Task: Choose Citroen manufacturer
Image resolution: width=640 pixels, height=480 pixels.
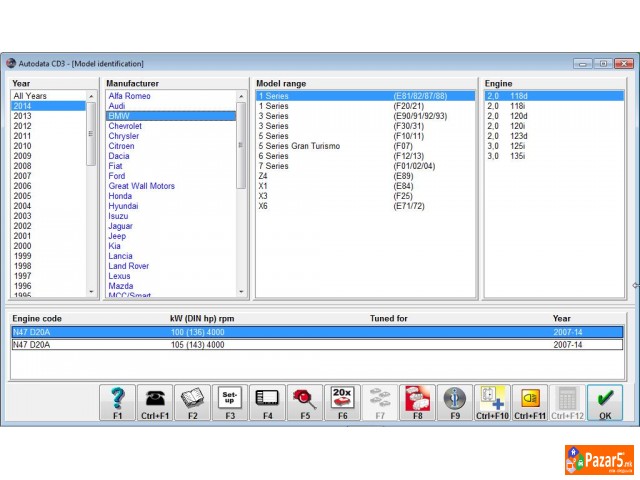Action: pos(171,146)
